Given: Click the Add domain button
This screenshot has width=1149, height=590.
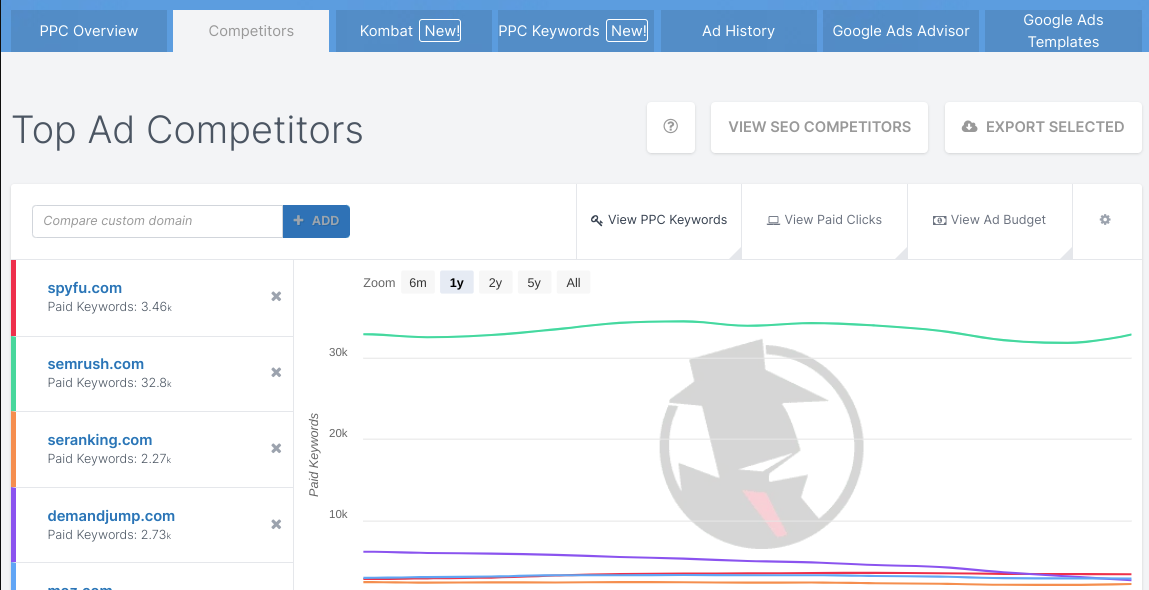Looking at the screenshot, I should [x=316, y=221].
